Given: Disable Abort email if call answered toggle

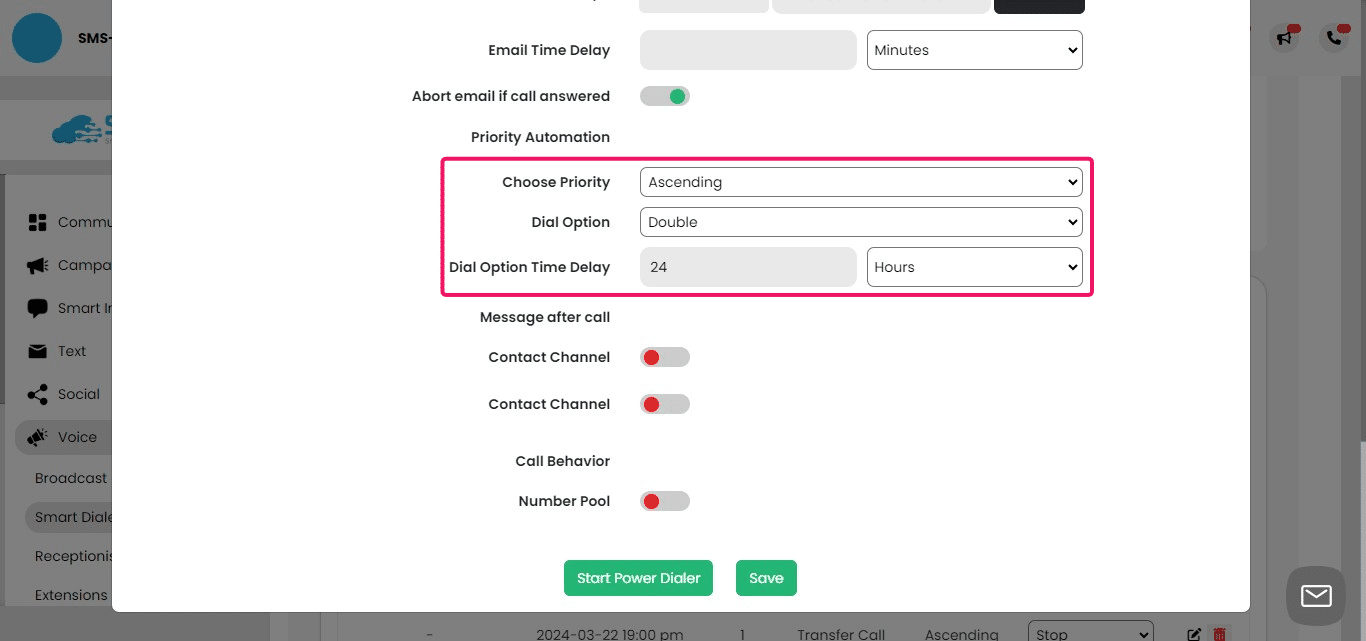Looking at the screenshot, I should click(665, 96).
